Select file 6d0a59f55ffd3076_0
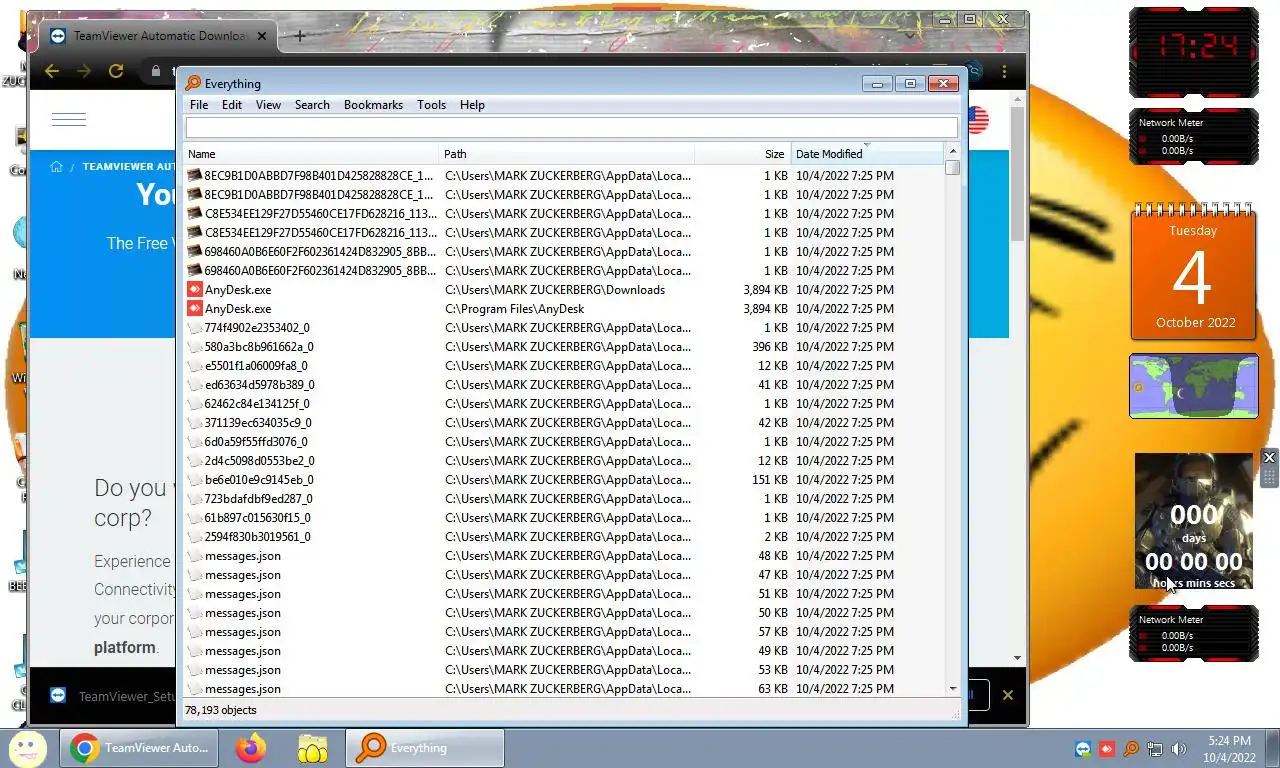This screenshot has height=768, width=1280. tap(256, 442)
